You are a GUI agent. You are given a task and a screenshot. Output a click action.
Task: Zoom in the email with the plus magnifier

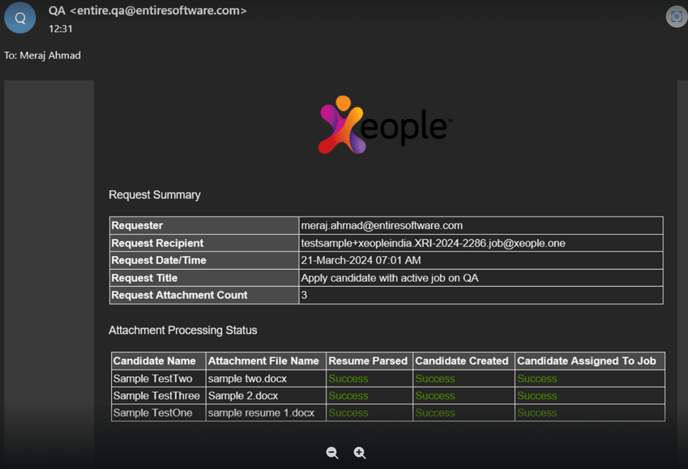[x=360, y=453]
